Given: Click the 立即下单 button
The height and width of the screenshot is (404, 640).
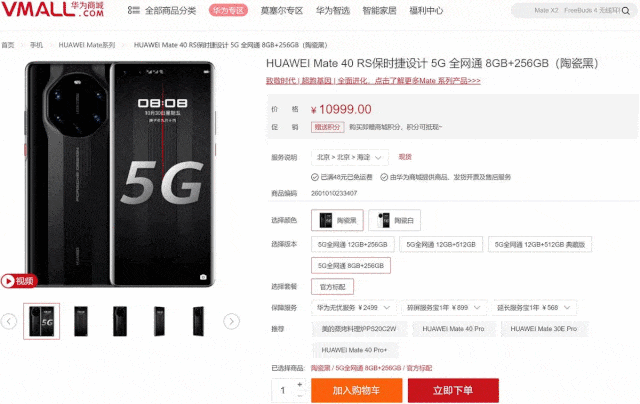Looking at the screenshot, I should tap(453, 391).
